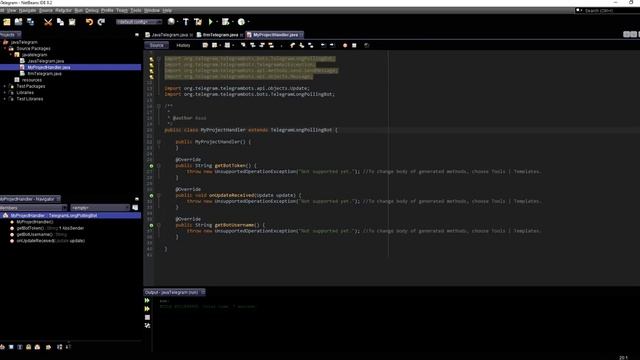Click the Paste clipboard icon
This screenshot has width=640, height=360.
[72, 22]
